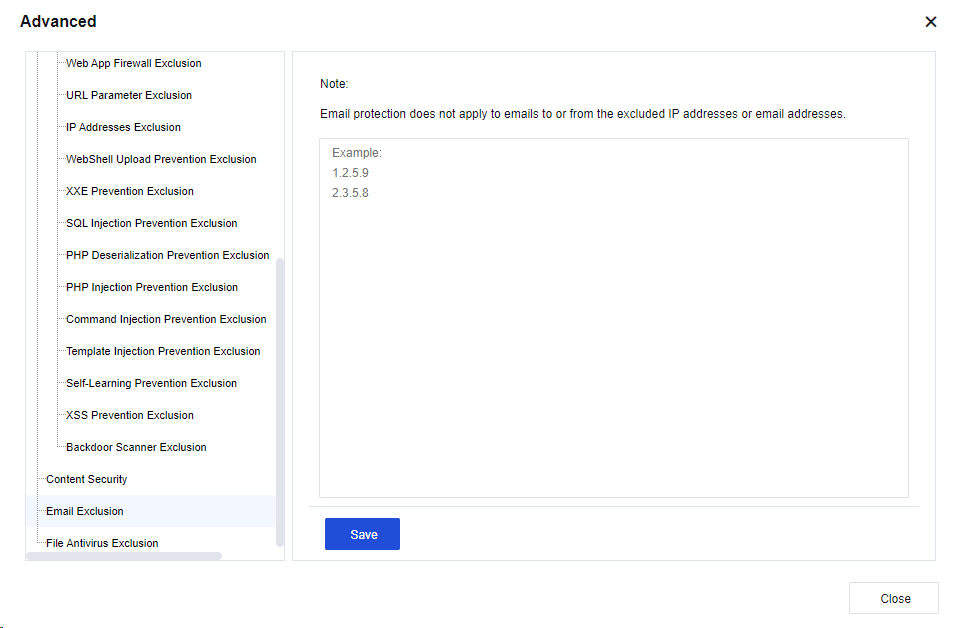The width and height of the screenshot is (953, 628).
Task: Click the sidebar vertical scrollbar
Action: (280, 400)
